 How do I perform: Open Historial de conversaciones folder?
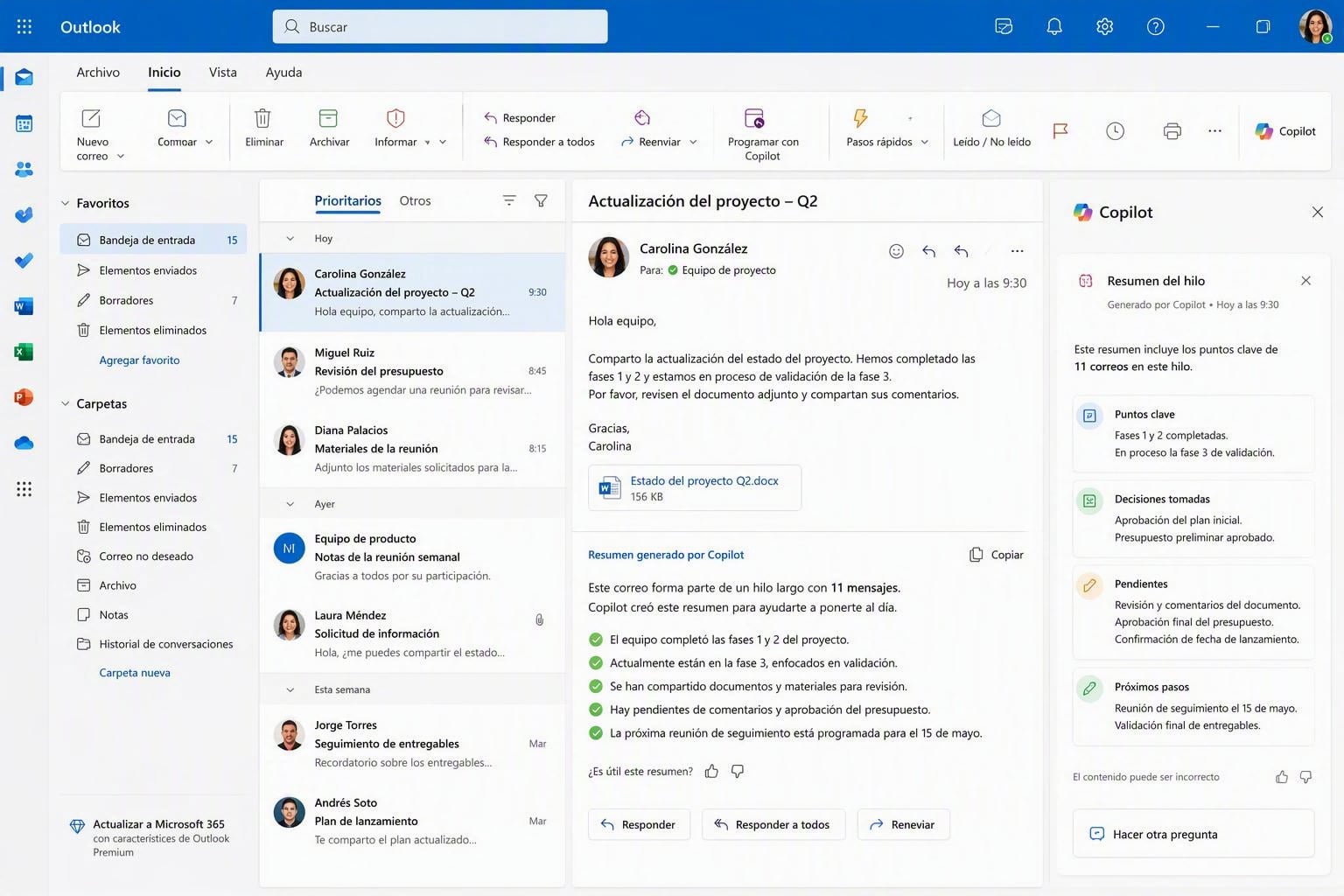153,644
